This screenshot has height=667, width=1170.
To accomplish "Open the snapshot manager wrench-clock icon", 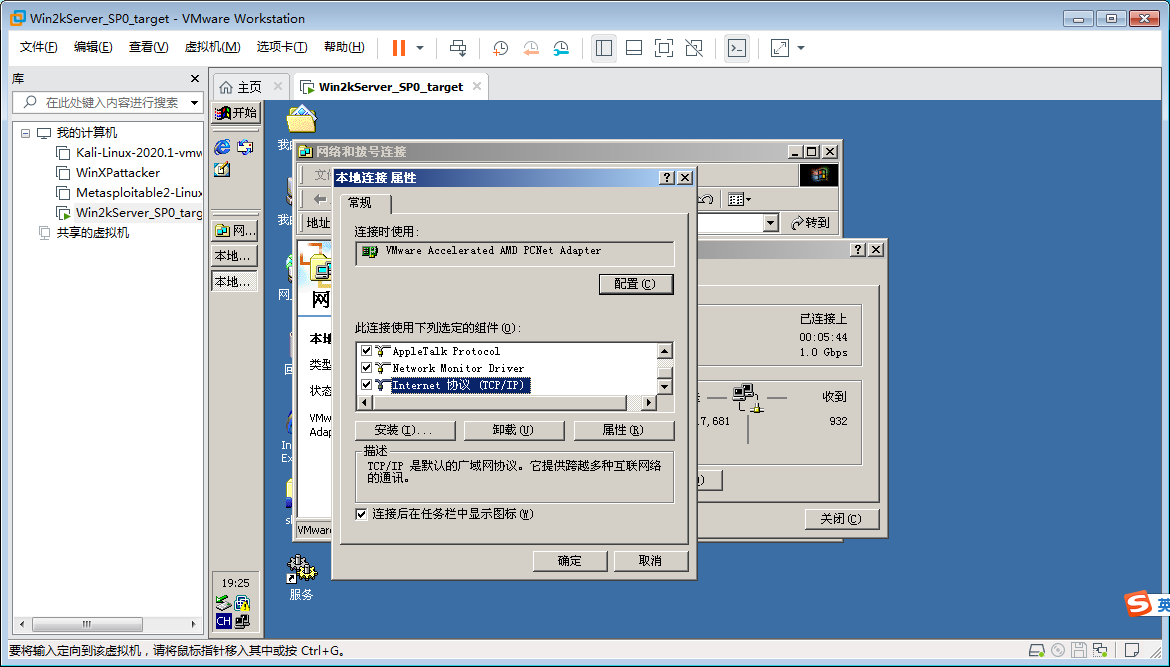I will [x=561, y=48].
